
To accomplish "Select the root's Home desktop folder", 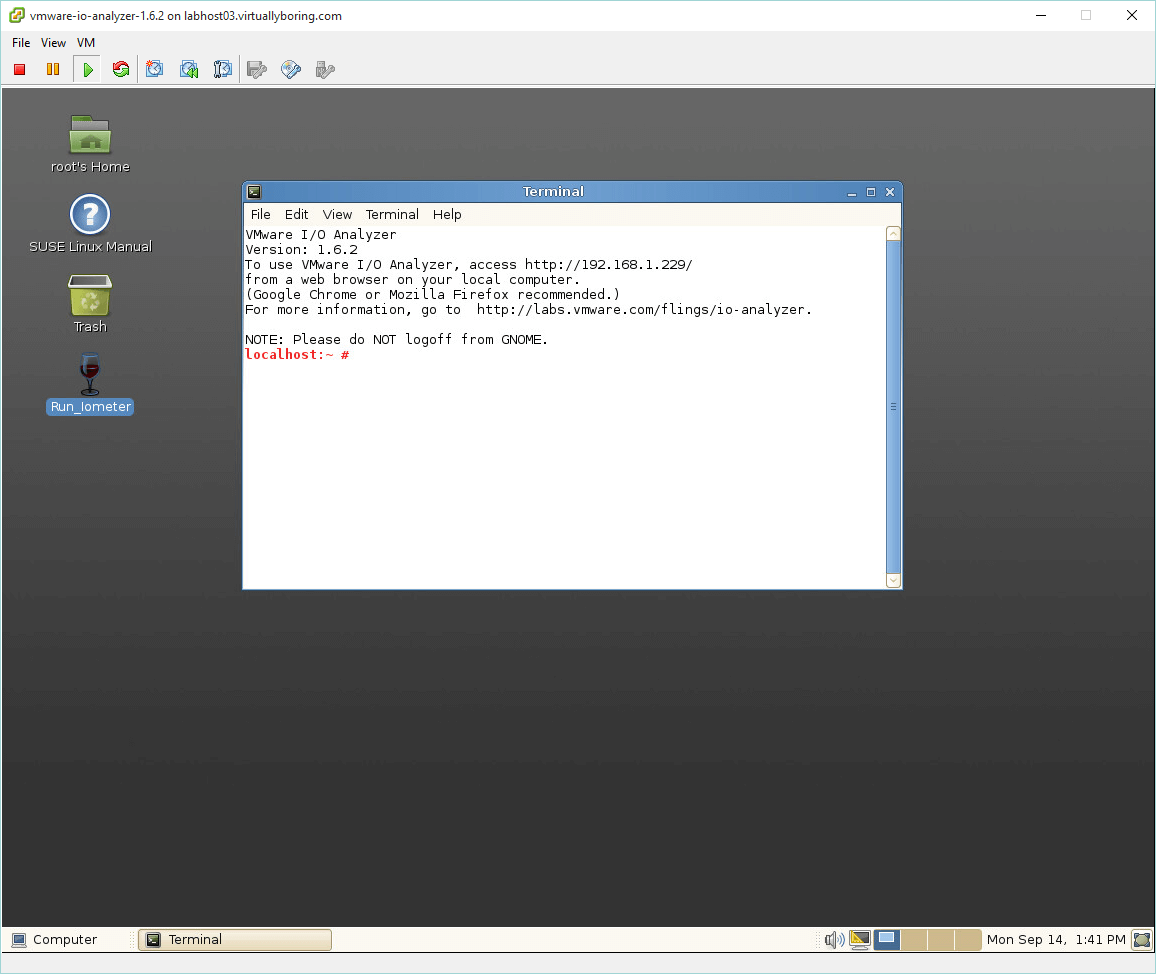I will 90,144.
